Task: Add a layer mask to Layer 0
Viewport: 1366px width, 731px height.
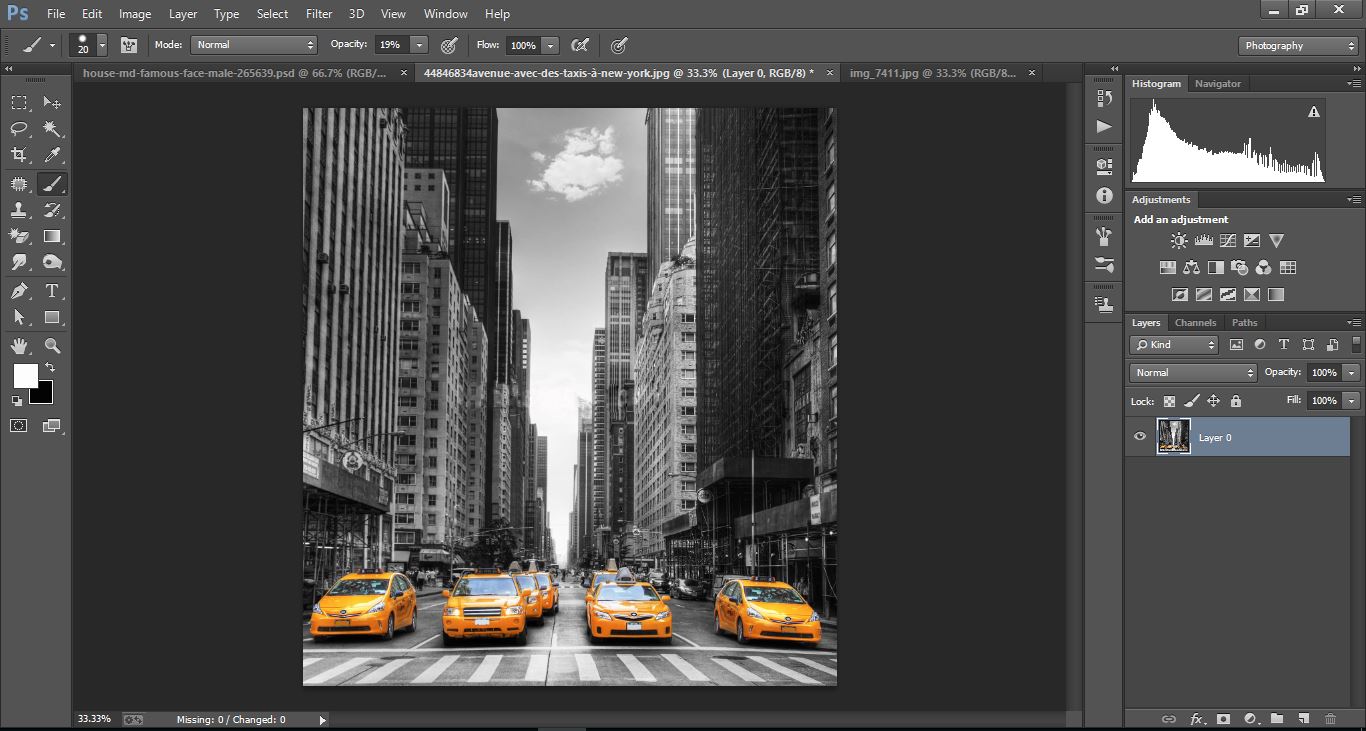Action: 1224,719
